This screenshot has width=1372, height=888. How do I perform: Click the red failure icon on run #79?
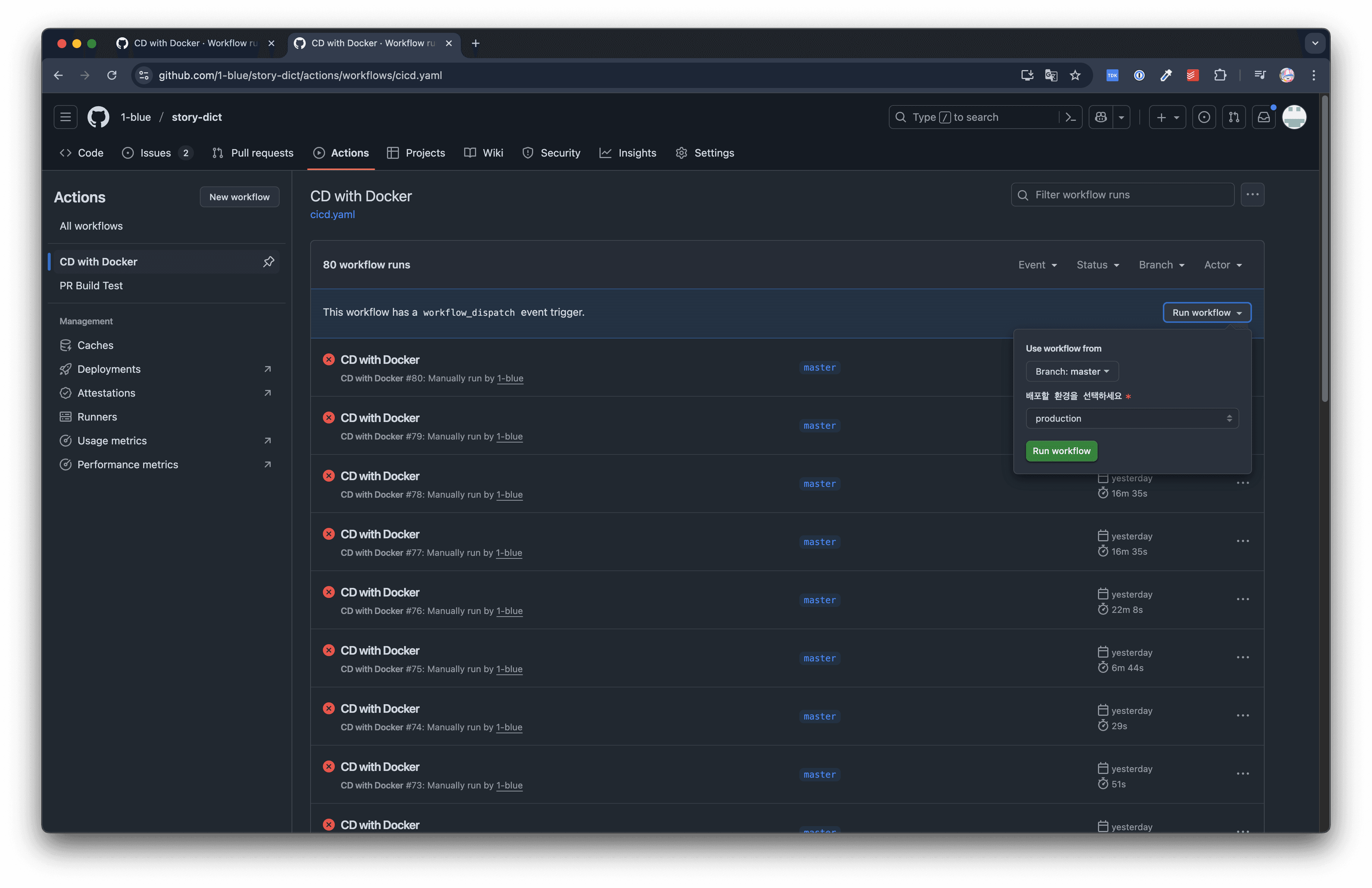[x=329, y=417]
